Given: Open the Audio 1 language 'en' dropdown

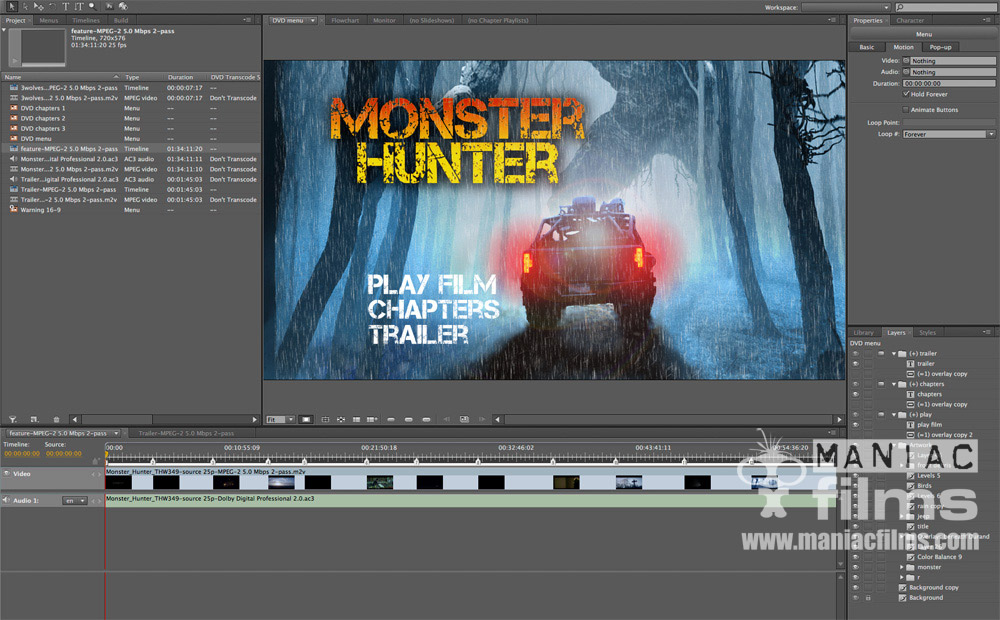Looking at the screenshot, I should 75,501.
